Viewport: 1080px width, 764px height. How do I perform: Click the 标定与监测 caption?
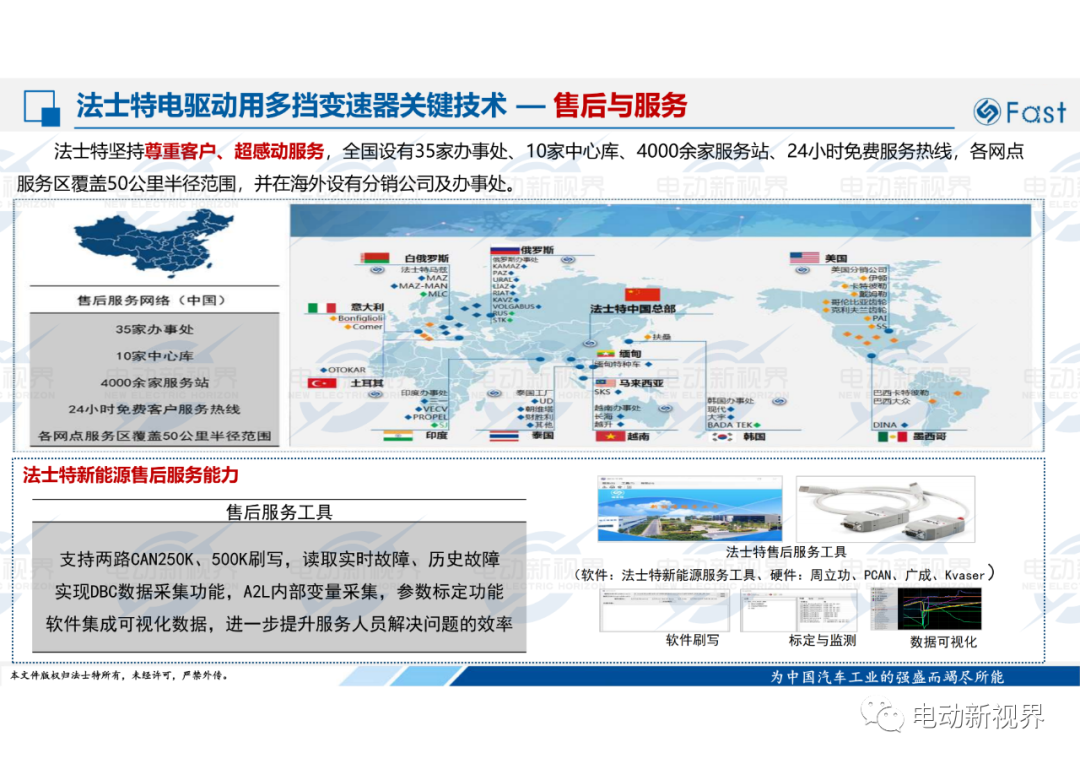[822, 641]
